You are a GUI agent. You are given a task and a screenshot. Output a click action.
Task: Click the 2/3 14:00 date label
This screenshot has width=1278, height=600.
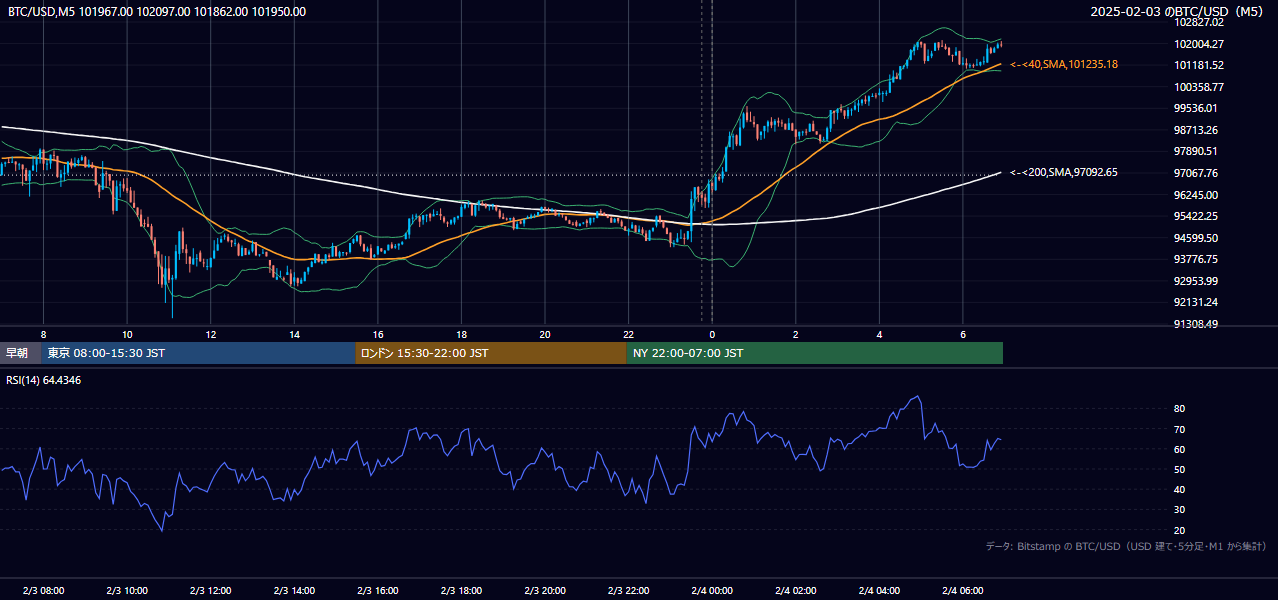[294, 590]
